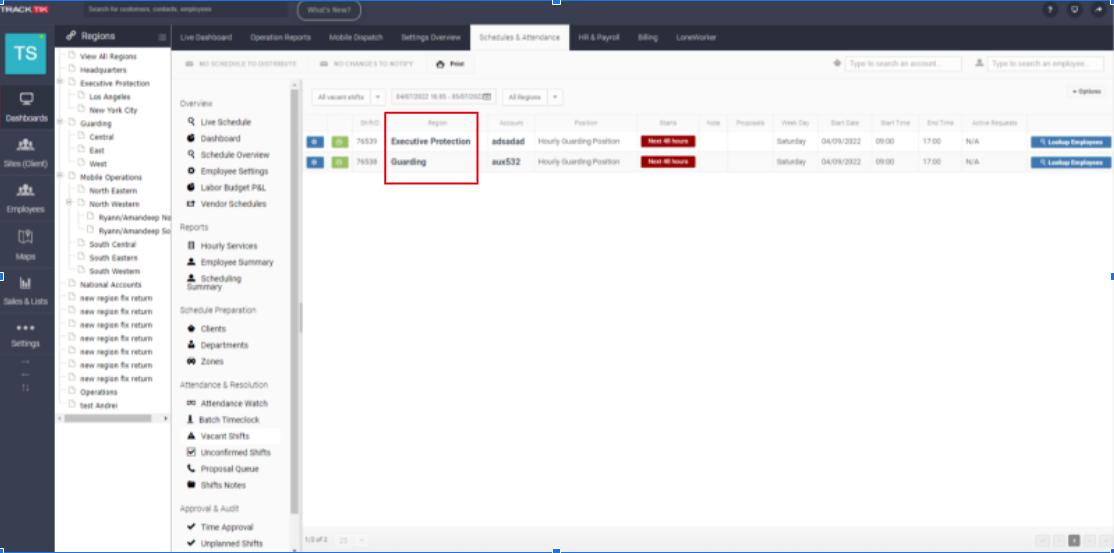Collapse the Executive Protection tree node
The image size is (1114, 553).
click(61, 82)
